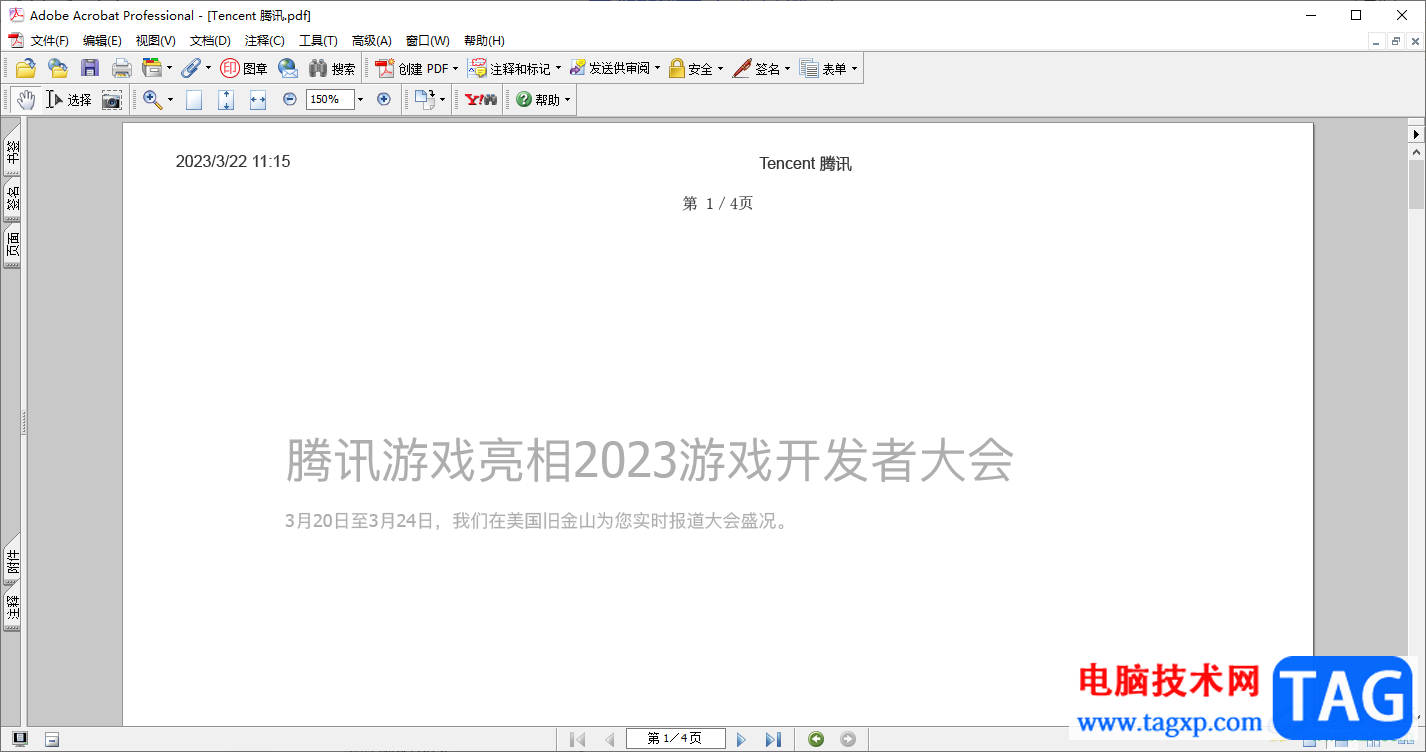
Task: Click the 图章 stamp tool button
Action: tap(244, 68)
